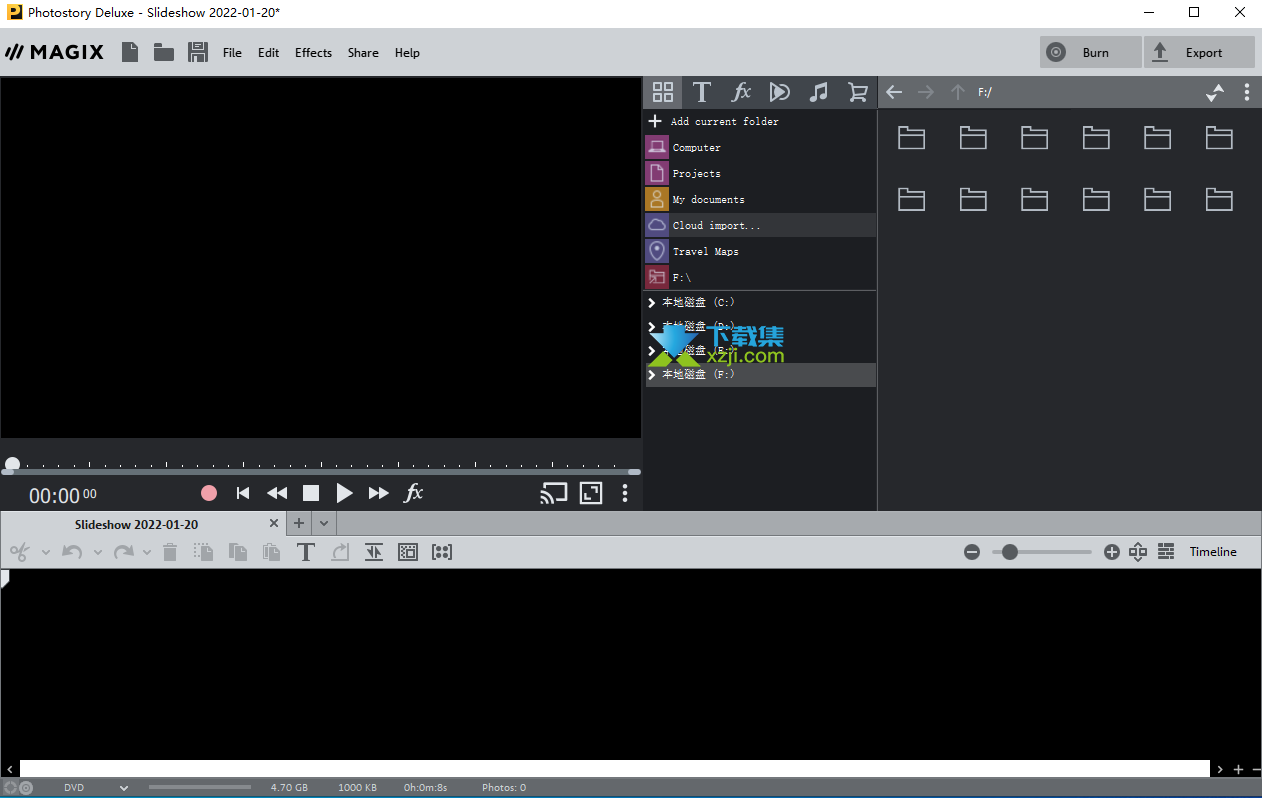Add a title with the T tool

[306, 552]
